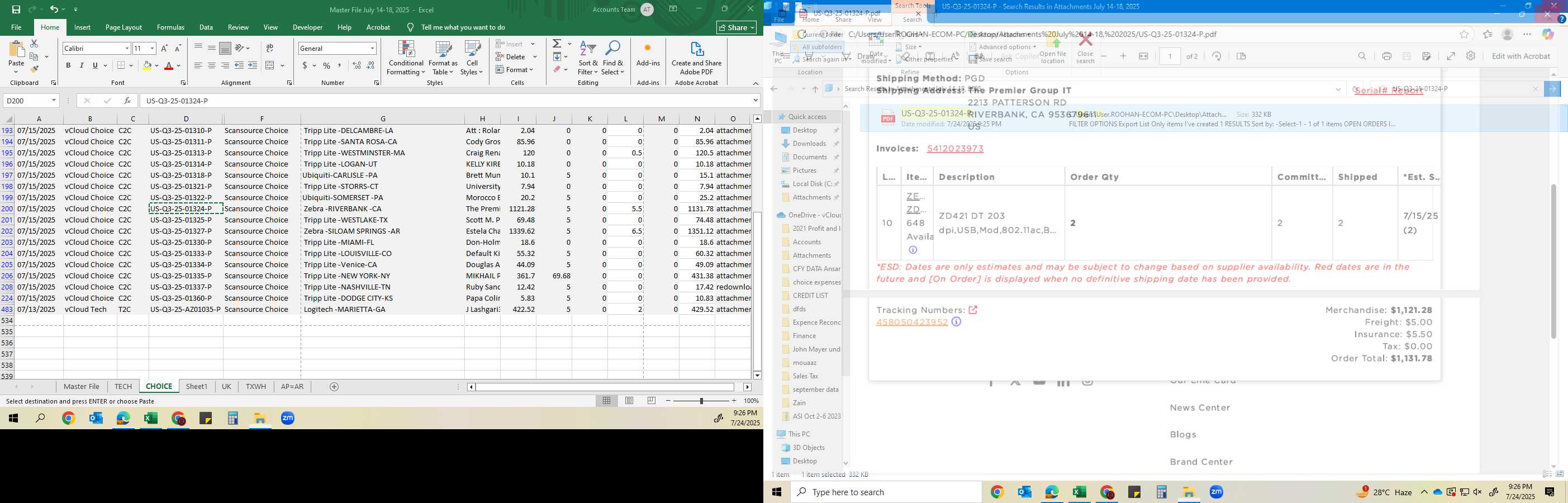The image size is (1568, 503).
Task: Expand the Name Box dropdown arrow
Action: click(54, 101)
